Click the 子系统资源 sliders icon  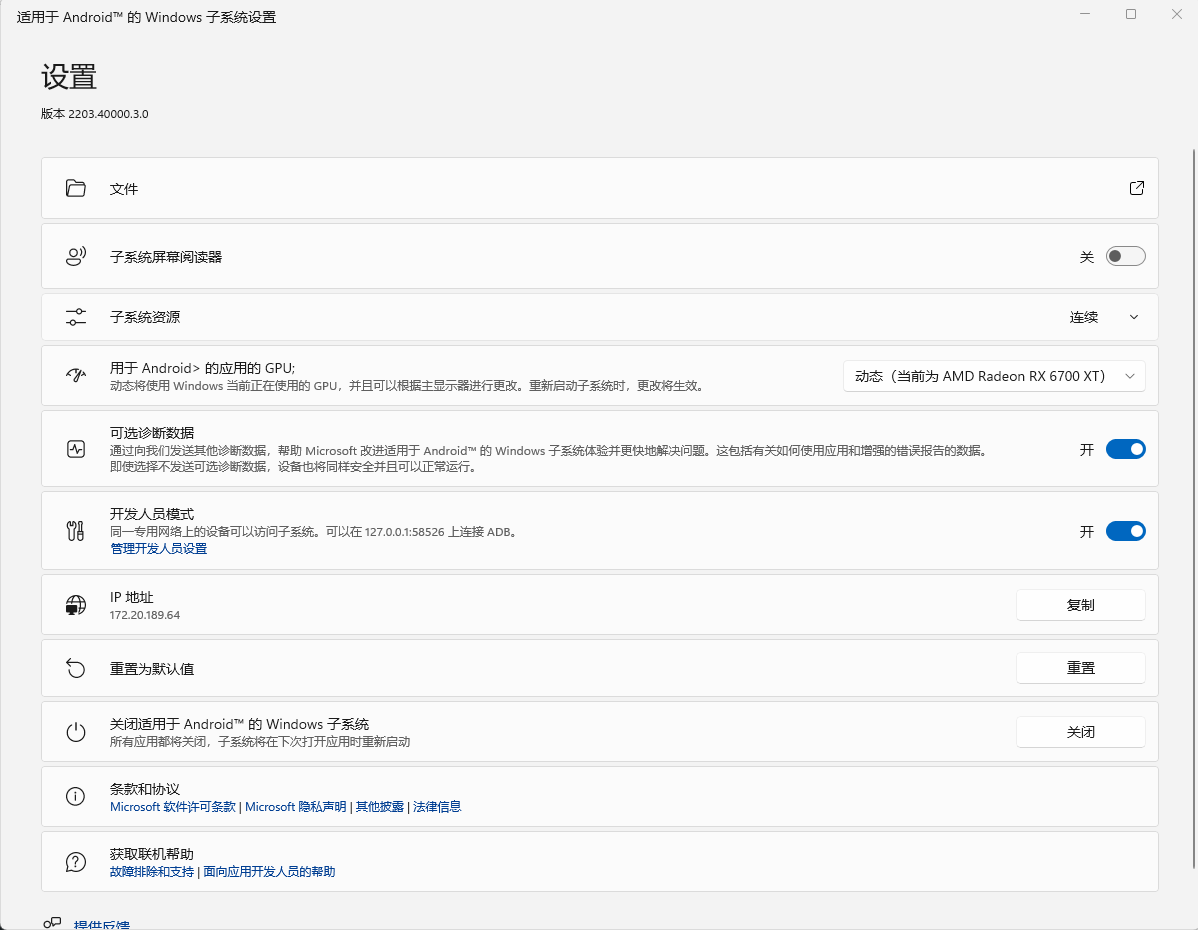(76, 317)
